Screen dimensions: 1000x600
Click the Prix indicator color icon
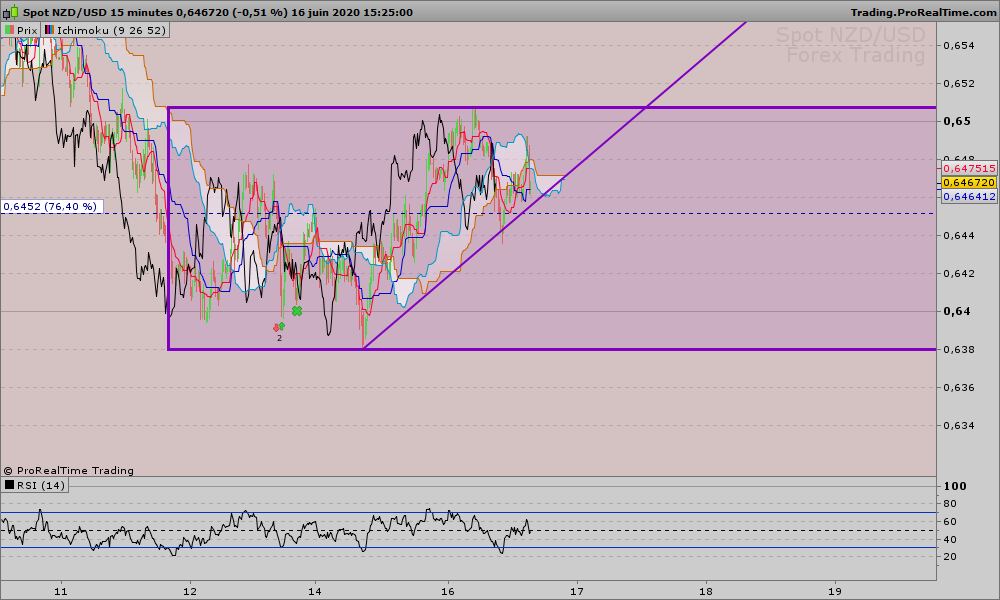click(x=9, y=31)
